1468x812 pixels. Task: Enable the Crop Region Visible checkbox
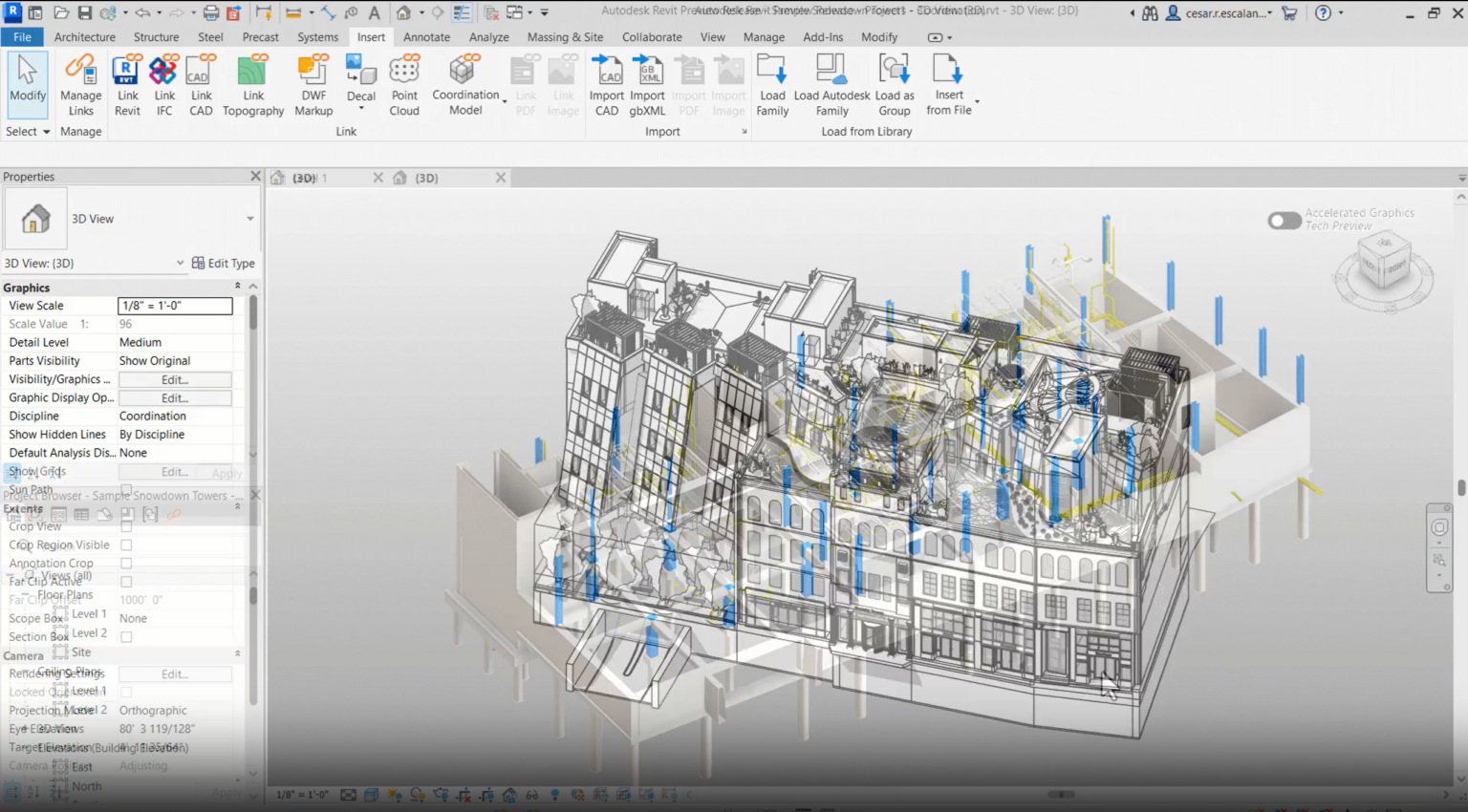(126, 545)
